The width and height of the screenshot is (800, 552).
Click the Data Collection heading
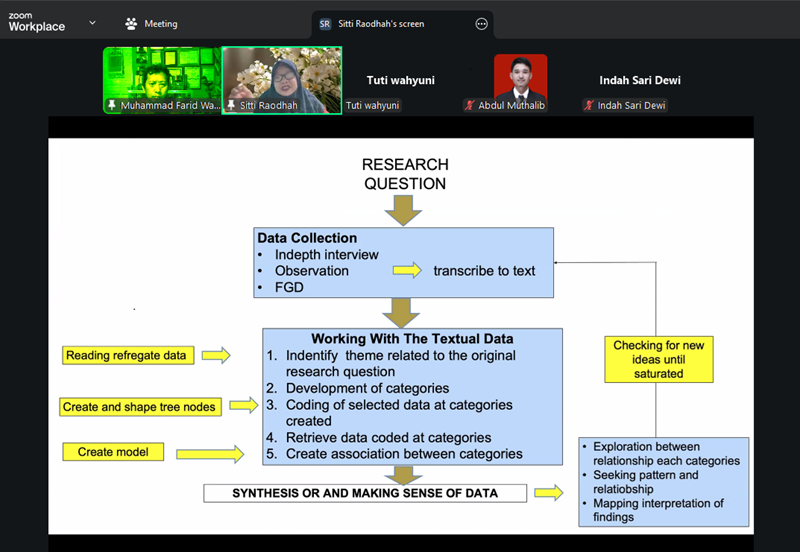tap(307, 238)
